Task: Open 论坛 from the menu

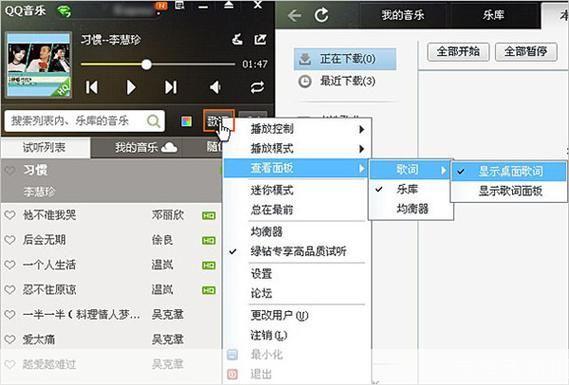Action: click(296, 293)
